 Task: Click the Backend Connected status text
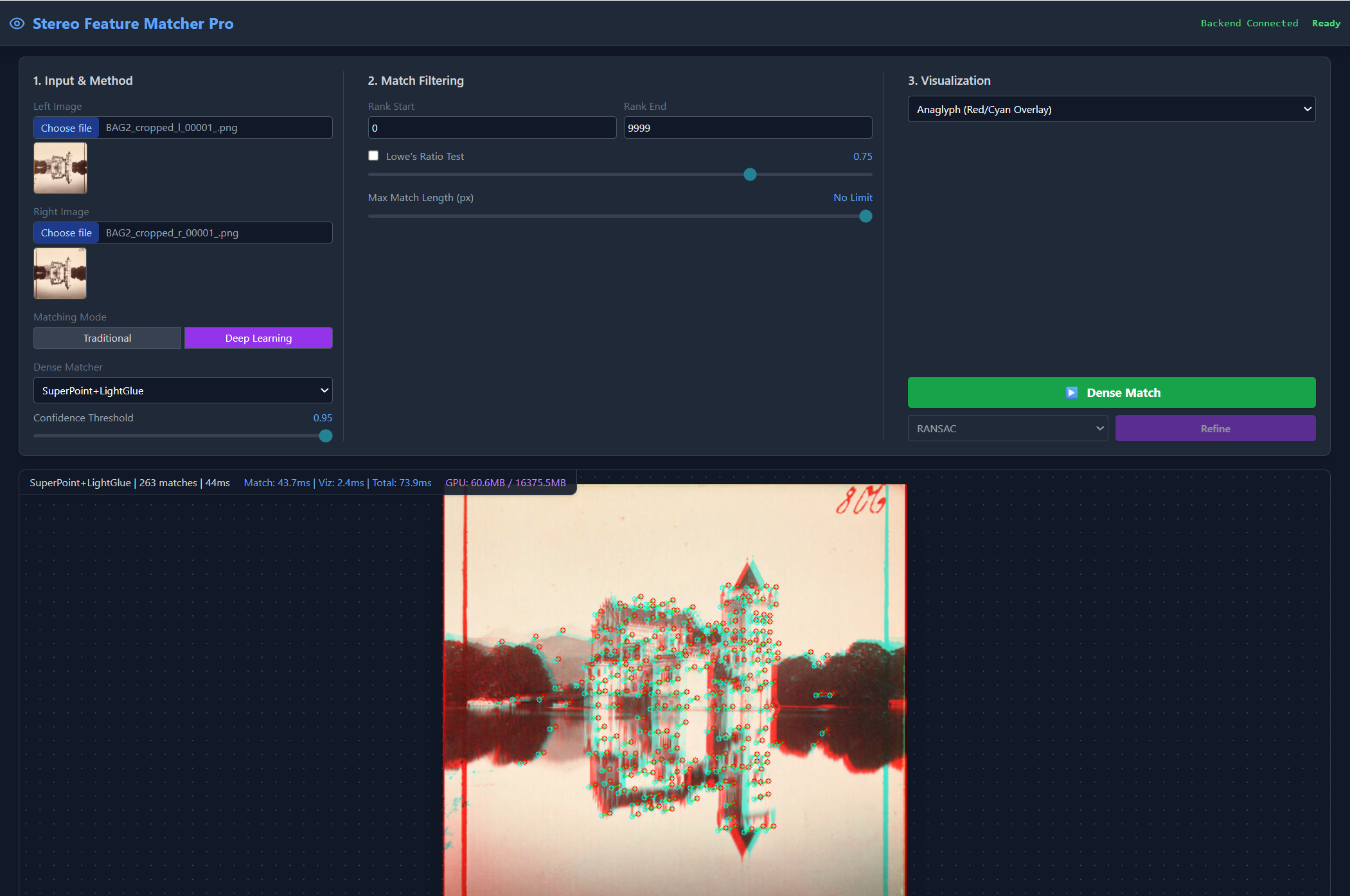(x=1249, y=23)
